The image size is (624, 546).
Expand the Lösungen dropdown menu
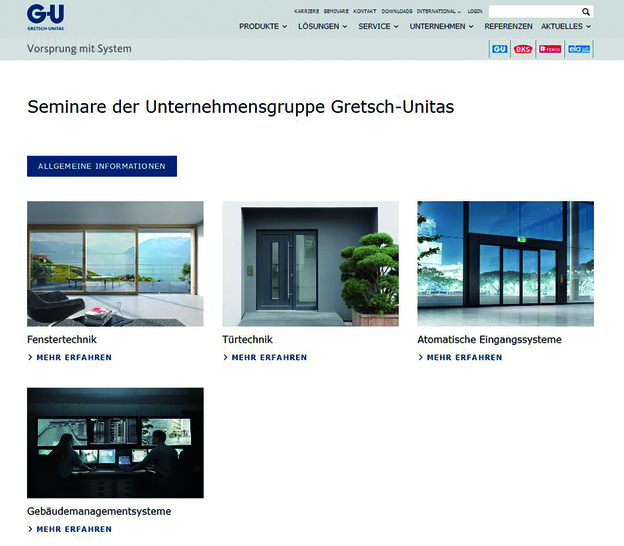tap(322, 26)
